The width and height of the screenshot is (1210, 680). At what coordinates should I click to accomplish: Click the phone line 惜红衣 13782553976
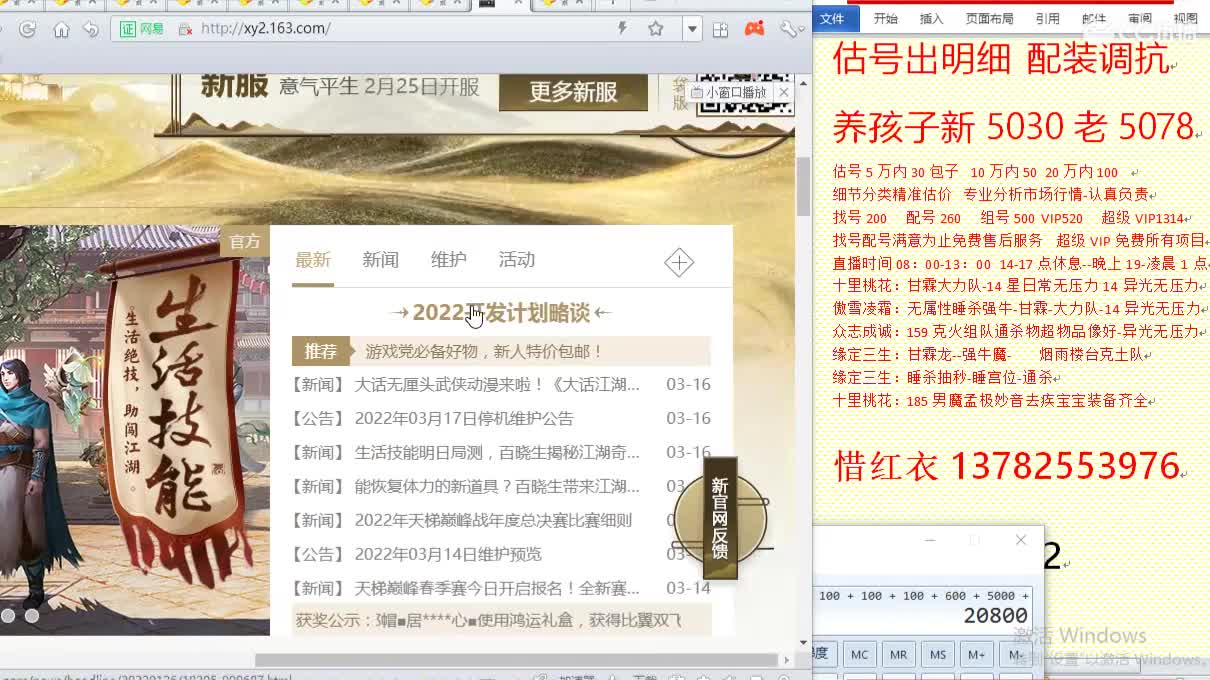1007,466
